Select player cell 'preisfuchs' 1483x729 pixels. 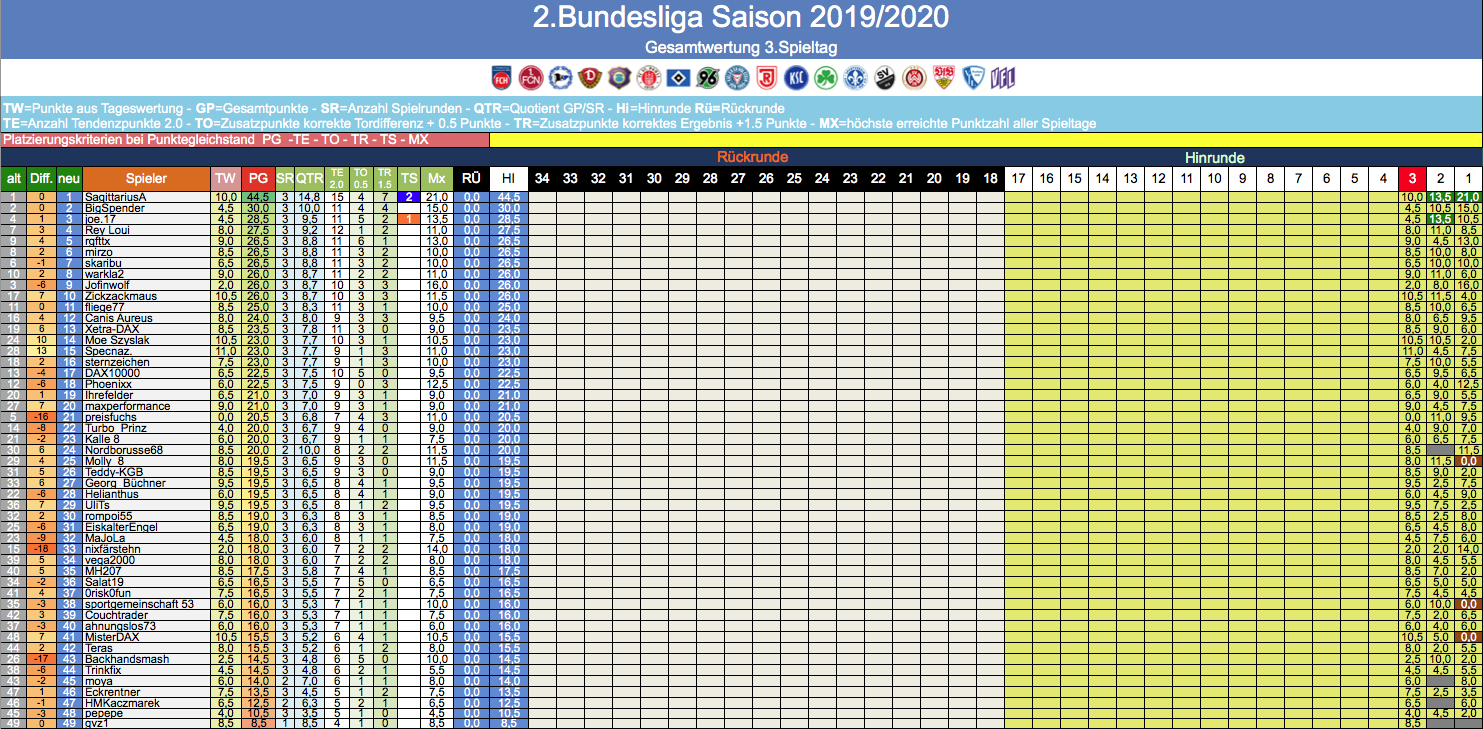pyautogui.click(x=146, y=417)
